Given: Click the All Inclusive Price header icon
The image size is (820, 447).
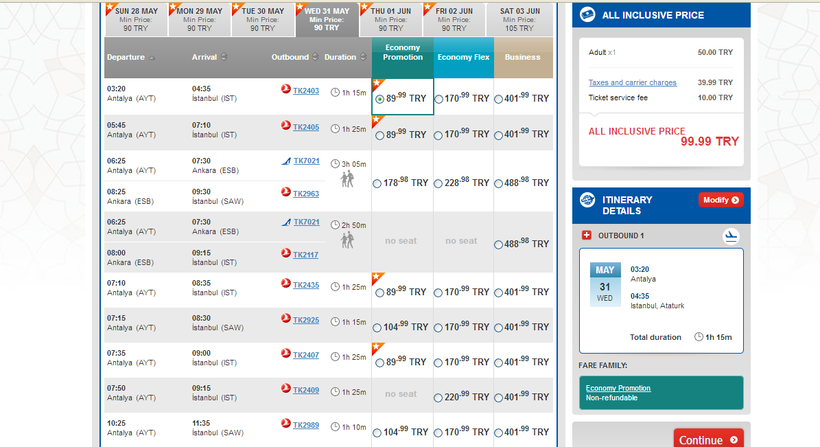Looking at the screenshot, I should 587,15.
